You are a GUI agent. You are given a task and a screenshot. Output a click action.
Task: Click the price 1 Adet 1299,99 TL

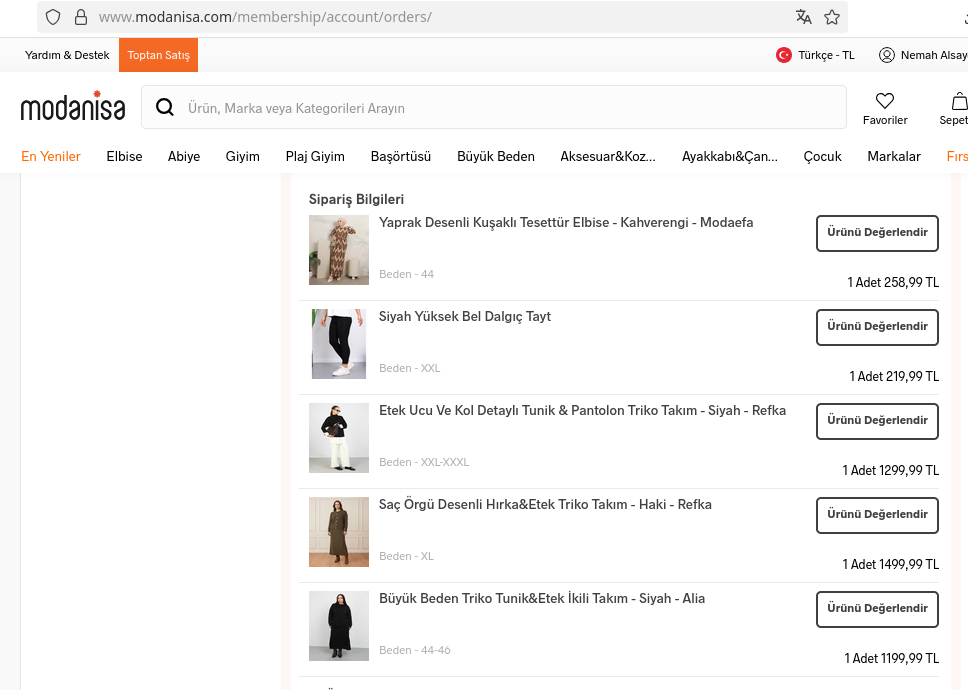pos(891,470)
